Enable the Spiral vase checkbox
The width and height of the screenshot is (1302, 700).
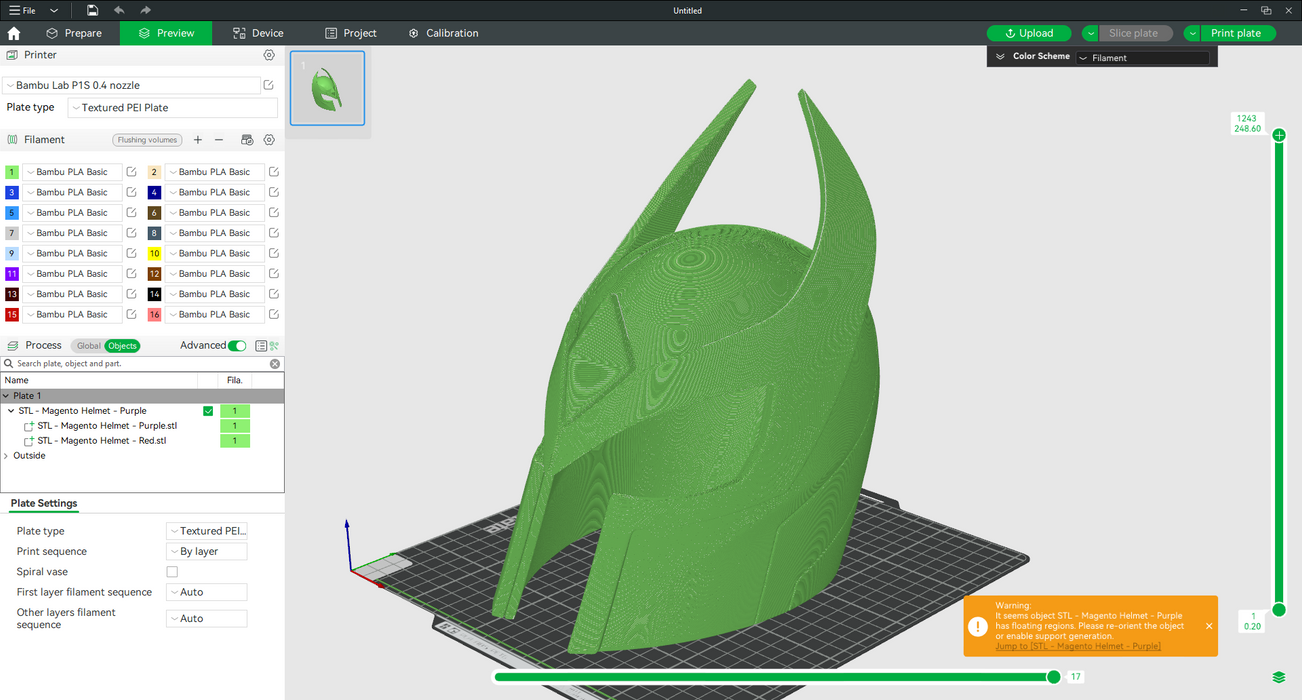coord(172,572)
